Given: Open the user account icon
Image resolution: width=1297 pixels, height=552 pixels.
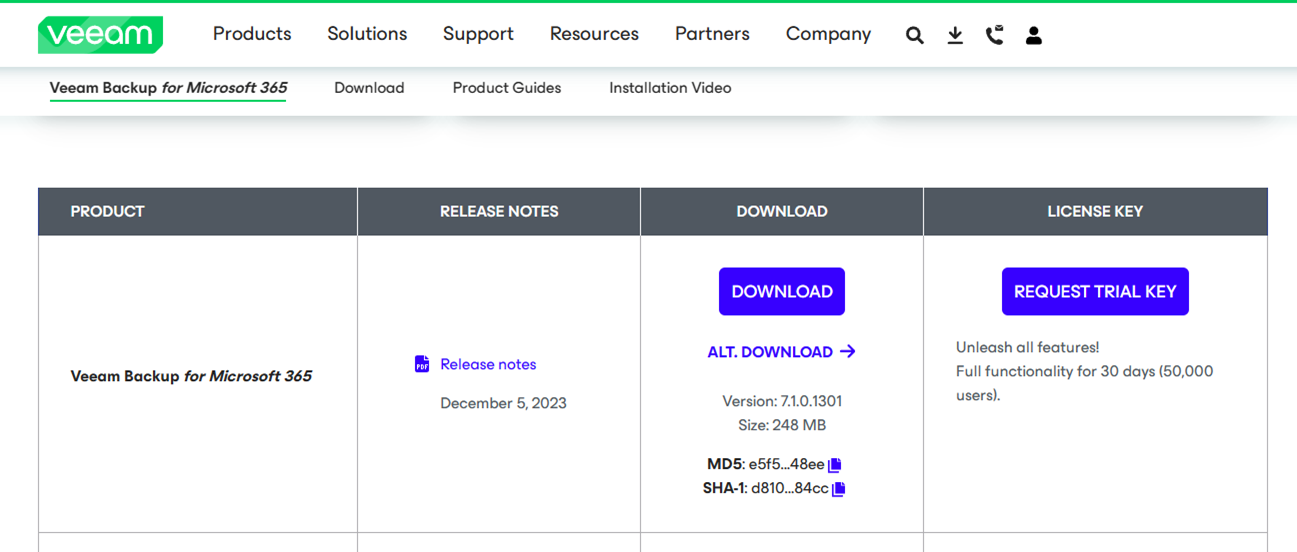Looking at the screenshot, I should 1034,35.
